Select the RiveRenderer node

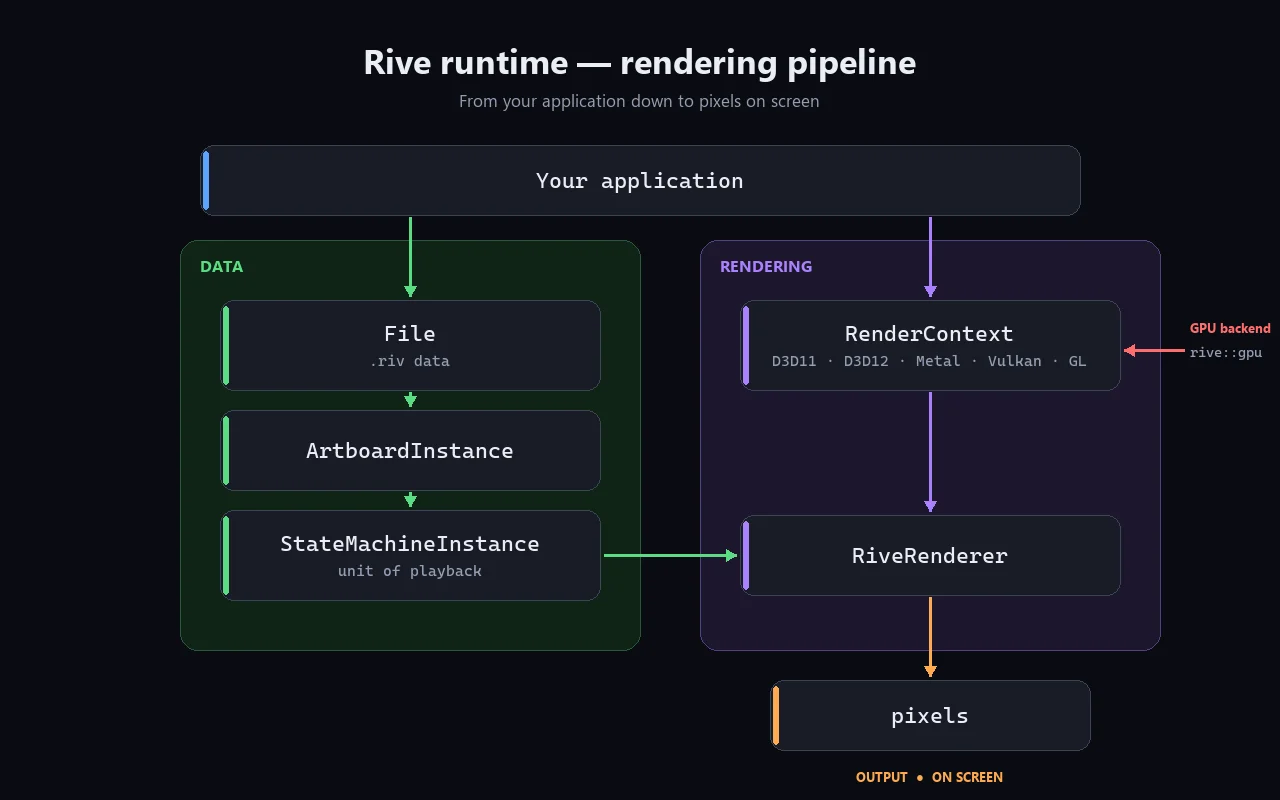[930, 555]
